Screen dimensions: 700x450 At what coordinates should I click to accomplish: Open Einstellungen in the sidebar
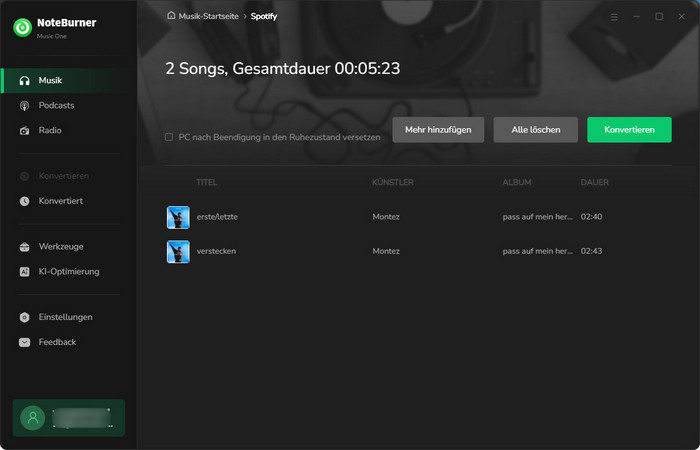(69, 317)
